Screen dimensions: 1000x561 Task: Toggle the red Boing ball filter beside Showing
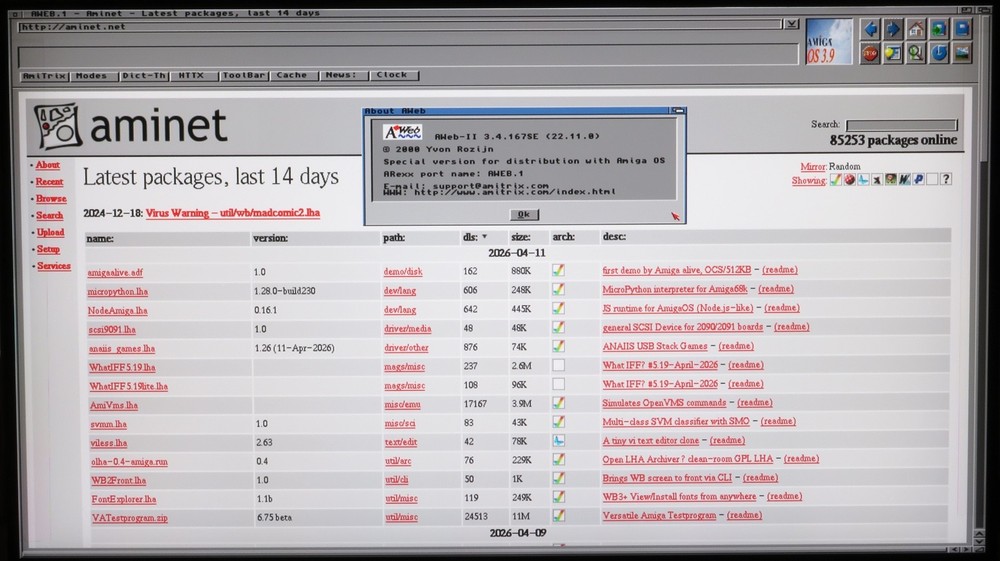[849, 180]
